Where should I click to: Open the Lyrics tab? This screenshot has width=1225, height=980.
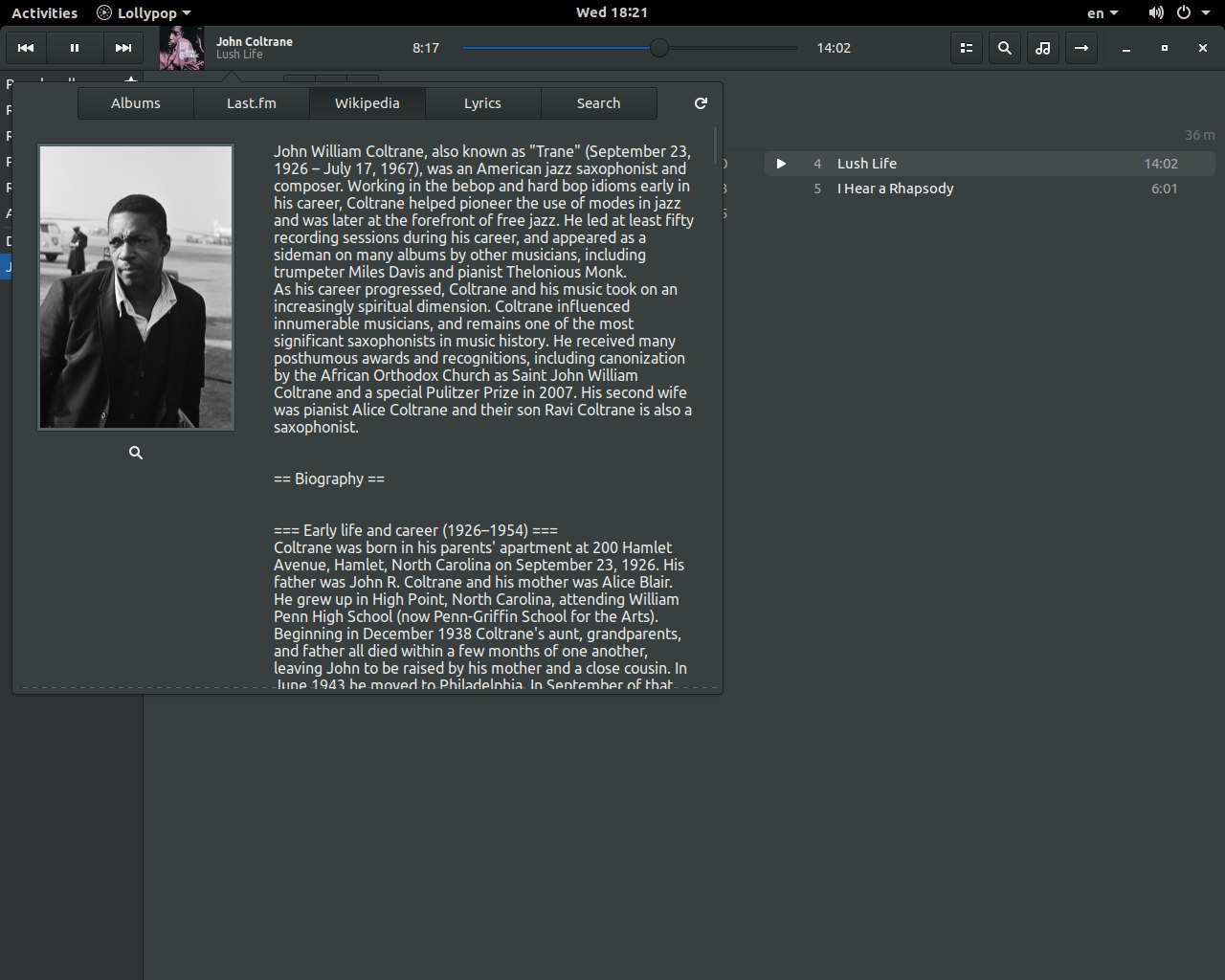(x=482, y=103)
